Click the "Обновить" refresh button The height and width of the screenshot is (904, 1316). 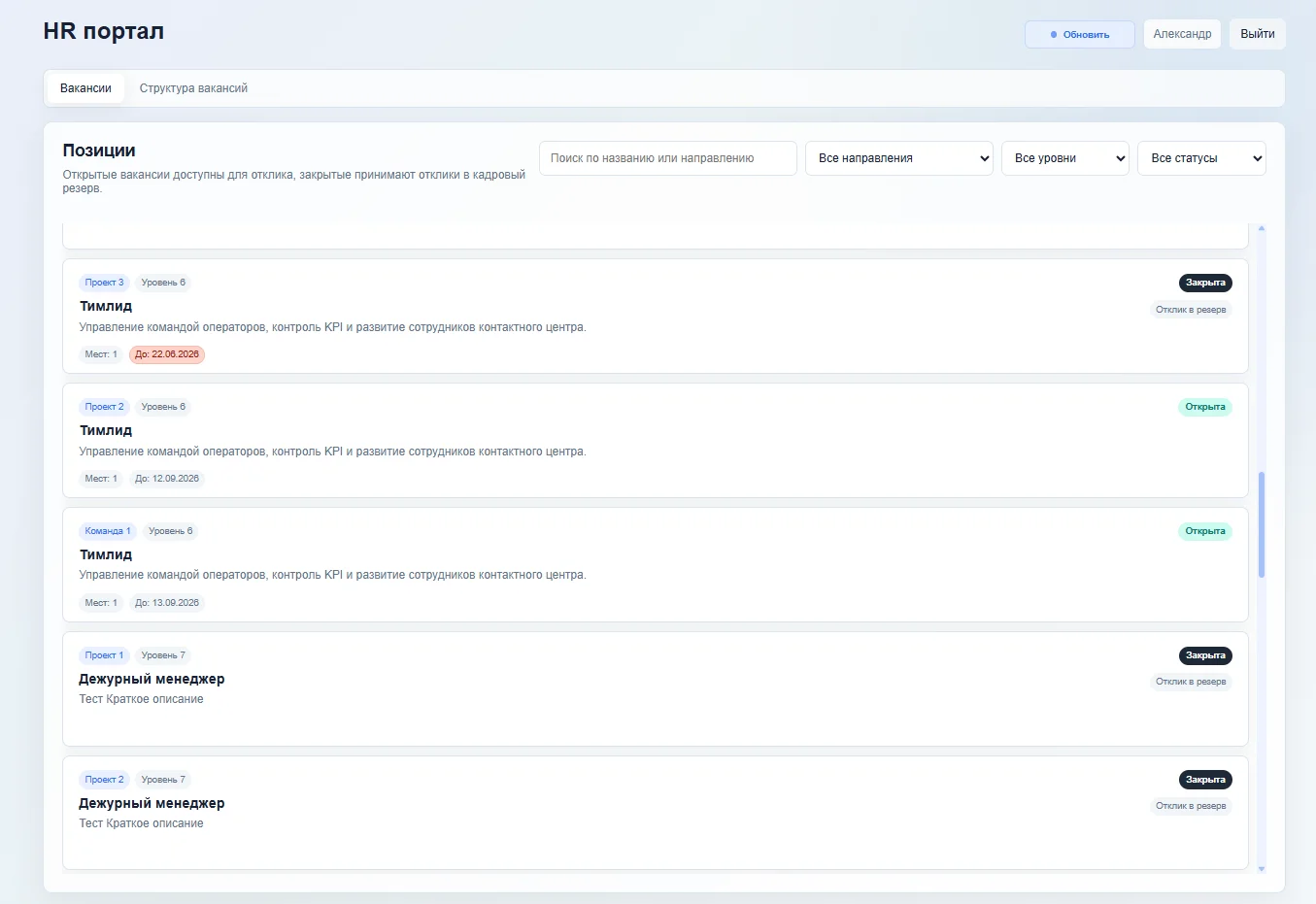click(x=1079, y=34)
